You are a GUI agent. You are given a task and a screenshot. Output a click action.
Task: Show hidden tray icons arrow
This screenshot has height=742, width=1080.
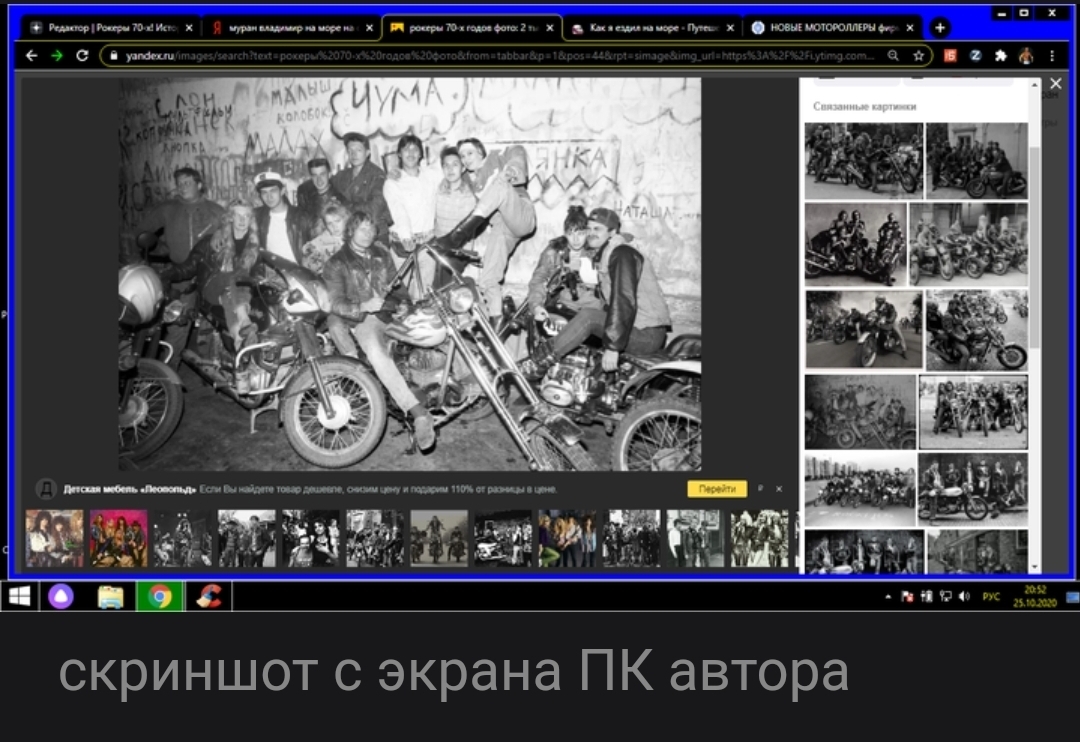[888, 597]
